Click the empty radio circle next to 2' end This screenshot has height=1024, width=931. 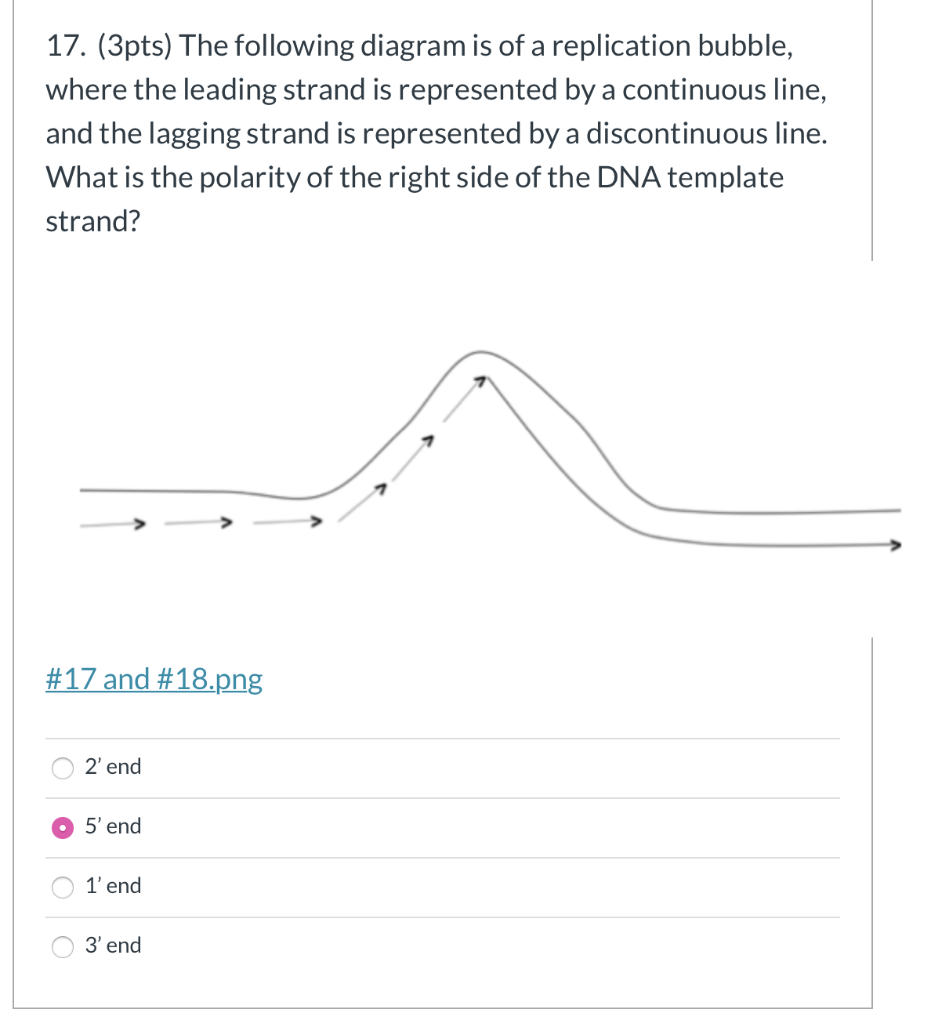pyautogui.click(x=62, y=767)
